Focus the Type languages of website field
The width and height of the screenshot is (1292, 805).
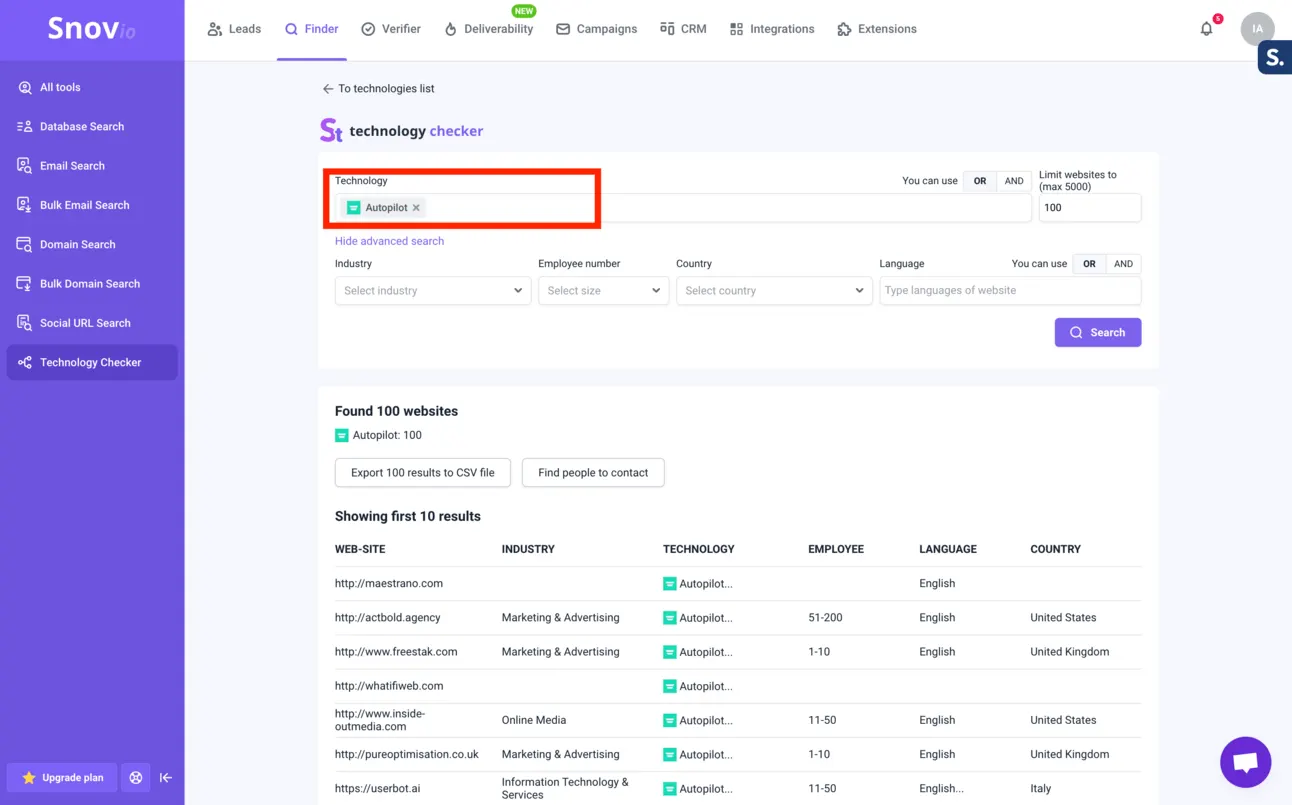(x=1010, y=291)
